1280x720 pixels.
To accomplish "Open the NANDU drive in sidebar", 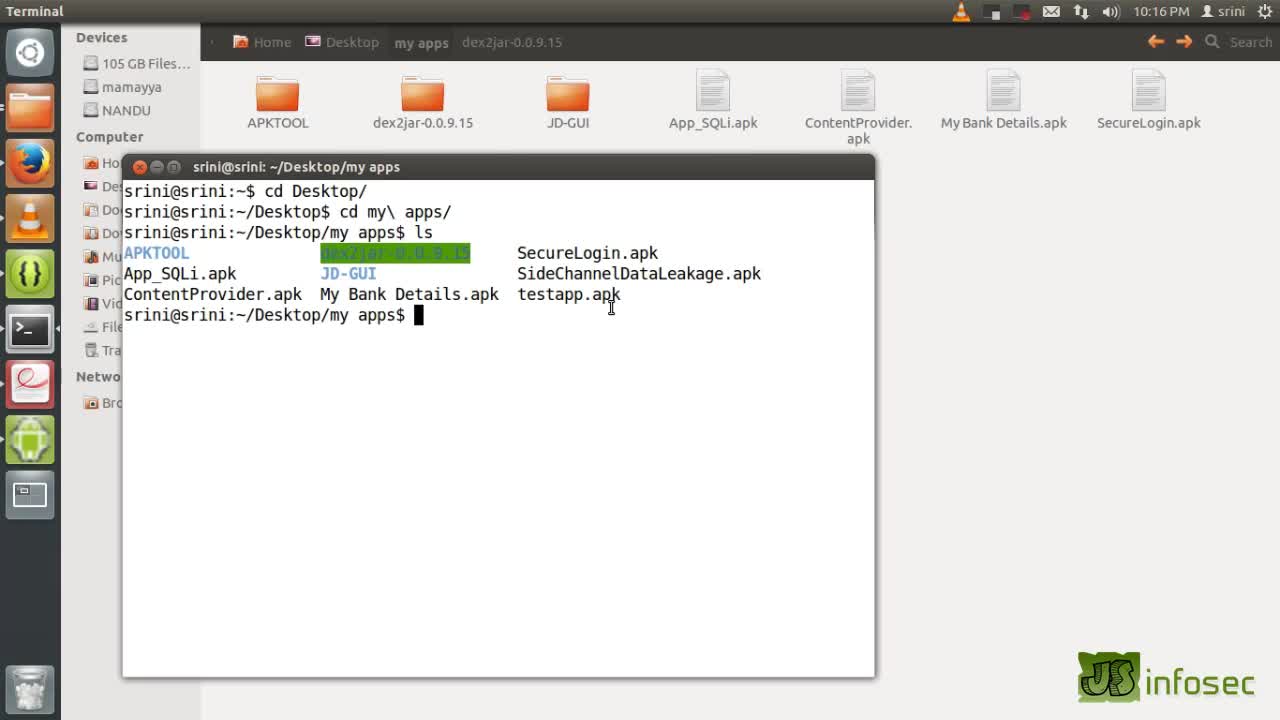I will click(118, 111).
